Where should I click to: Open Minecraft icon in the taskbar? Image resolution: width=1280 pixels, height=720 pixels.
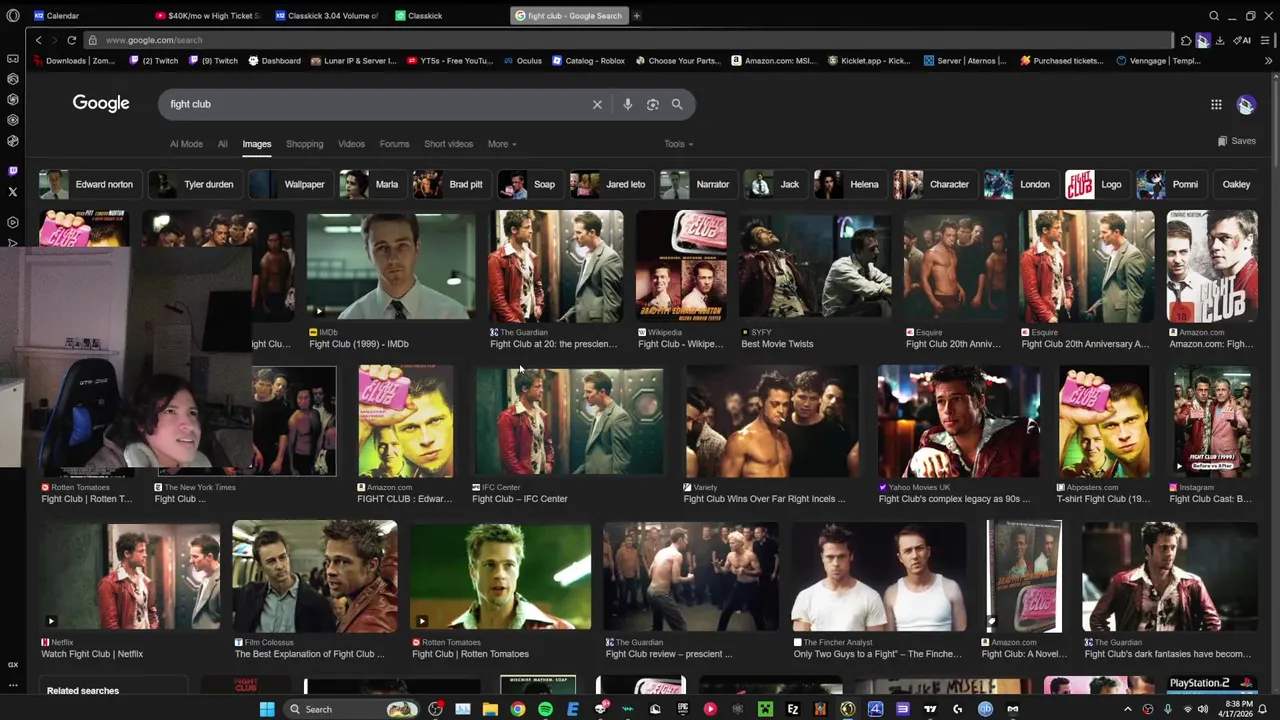point(765,709)
